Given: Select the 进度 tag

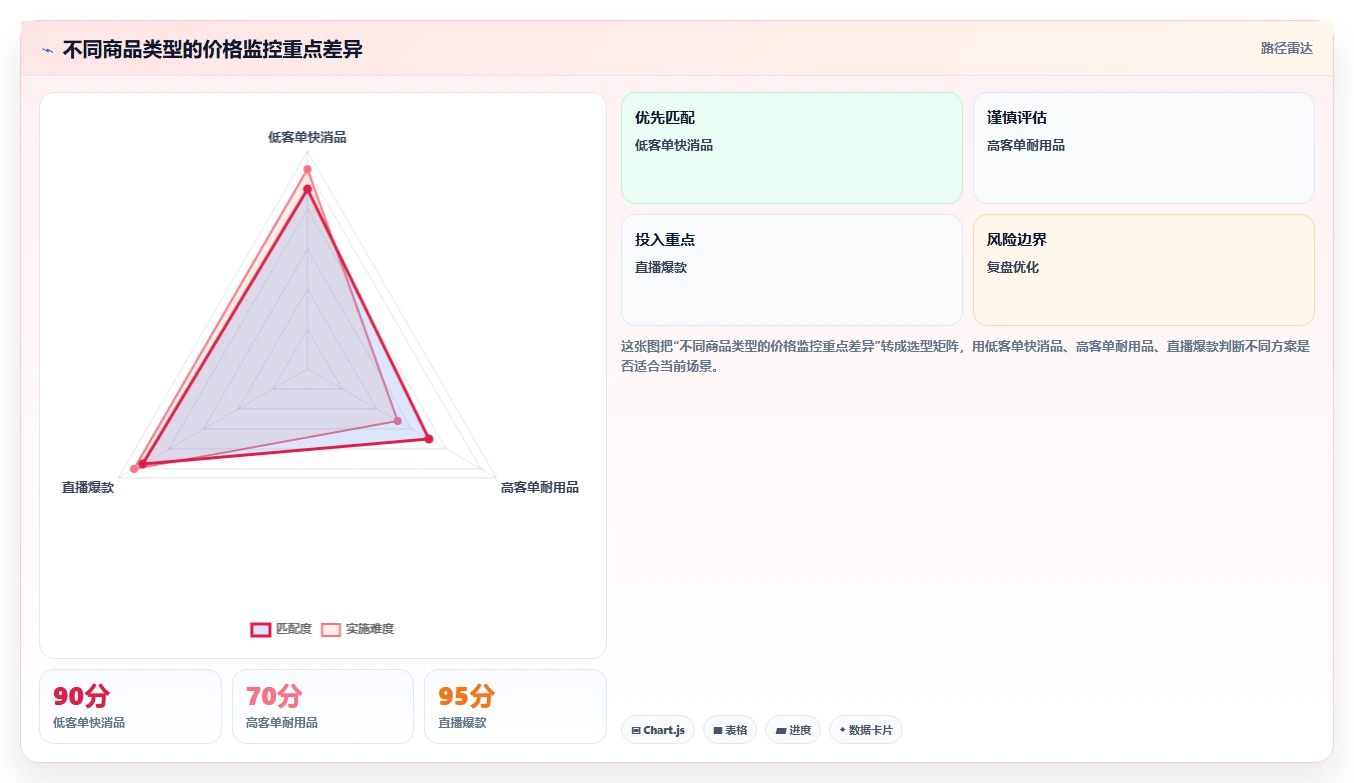Looking at the screenshot, I should [x=793, y=730].
